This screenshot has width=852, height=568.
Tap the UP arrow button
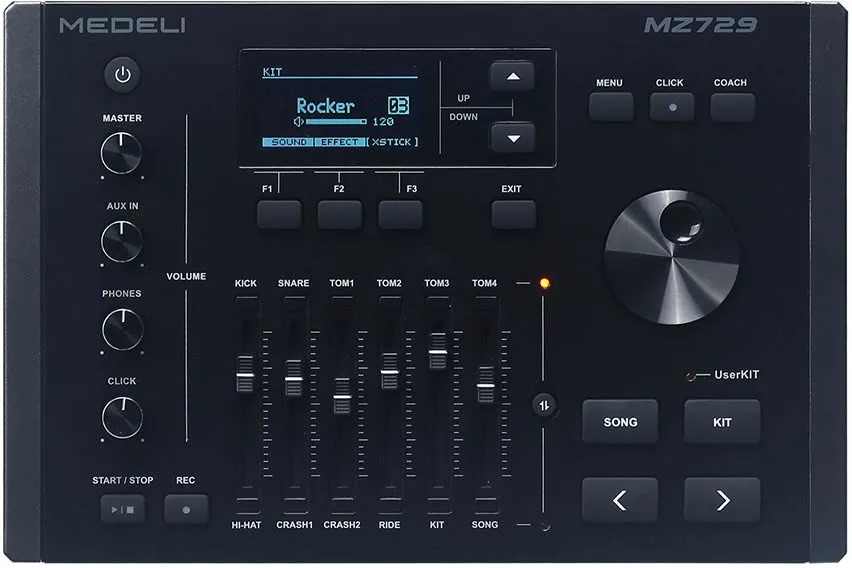512,76
